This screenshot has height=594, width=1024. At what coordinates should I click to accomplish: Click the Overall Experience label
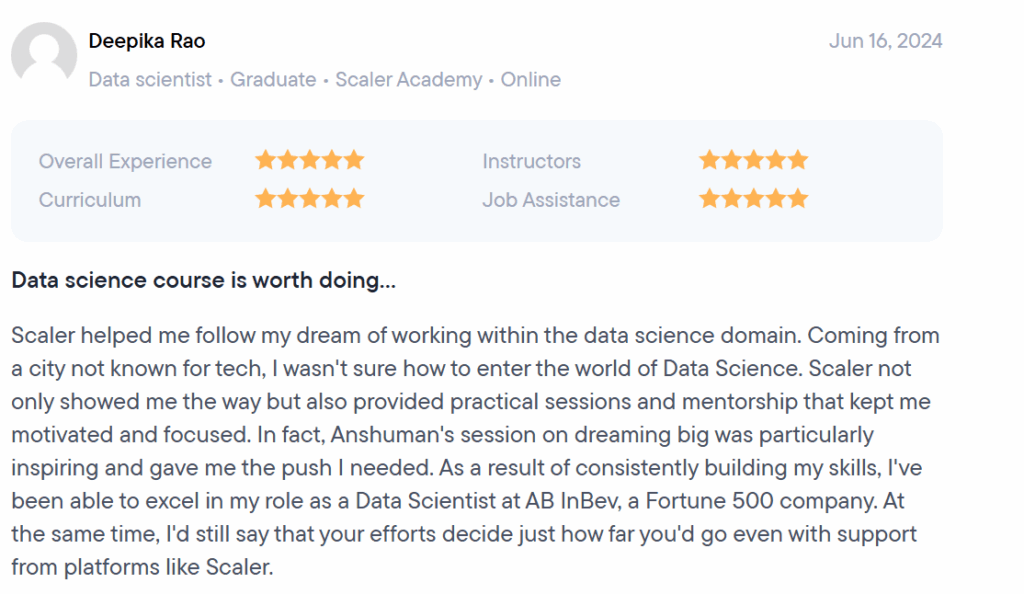click(x=125, y=161)
